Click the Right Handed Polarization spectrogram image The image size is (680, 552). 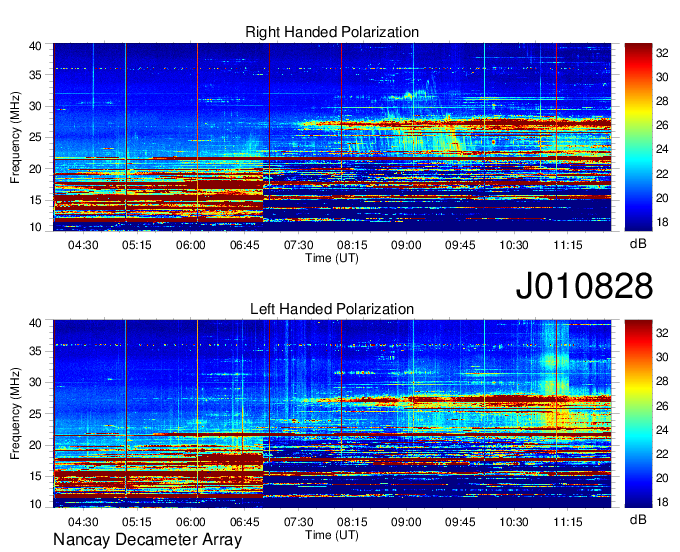[x=332, y=137]
